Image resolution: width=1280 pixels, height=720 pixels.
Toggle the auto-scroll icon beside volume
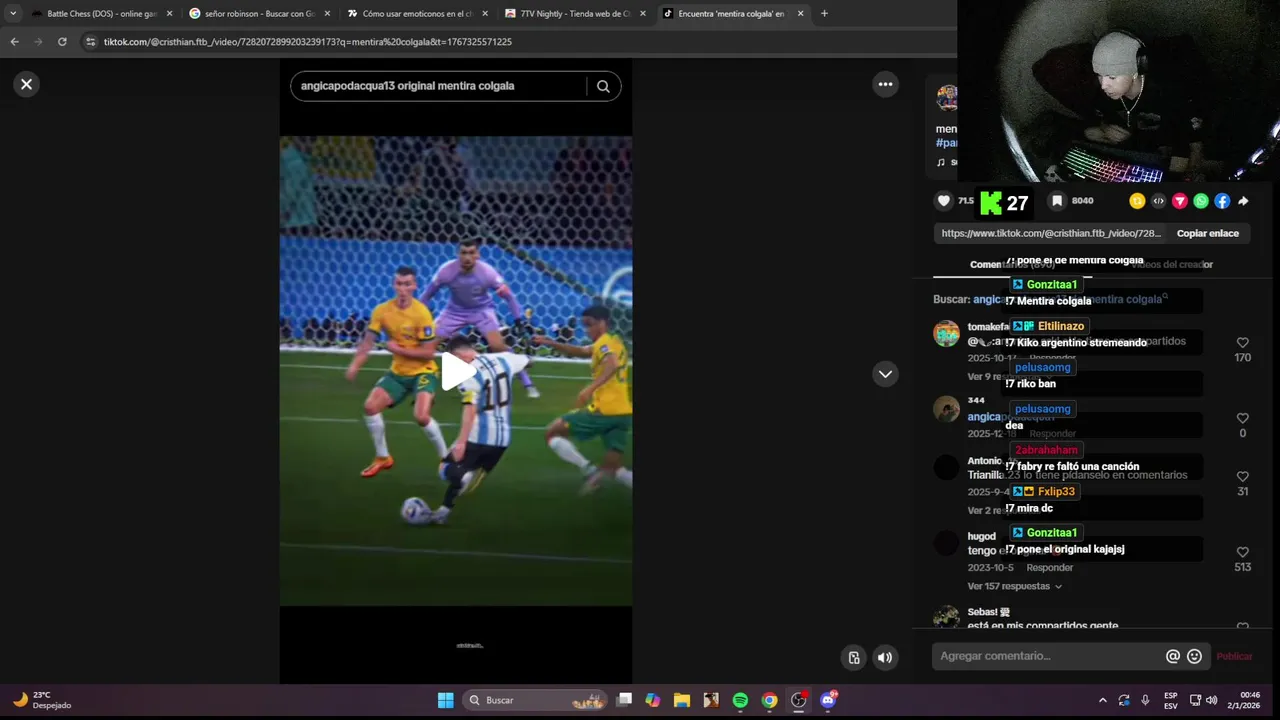click(x=854, y=657)
